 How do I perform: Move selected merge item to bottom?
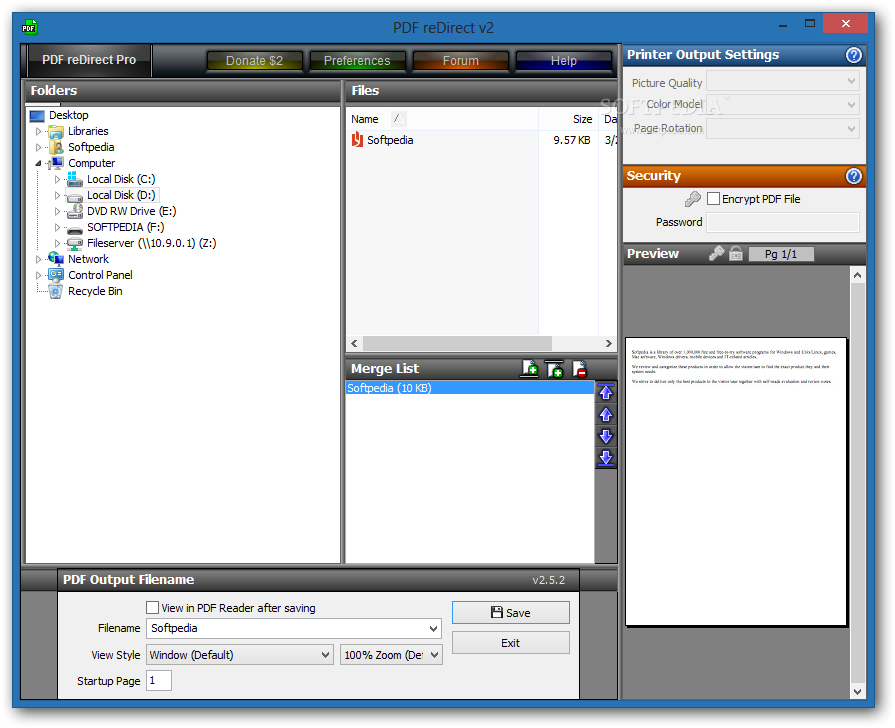pos(606,458)
